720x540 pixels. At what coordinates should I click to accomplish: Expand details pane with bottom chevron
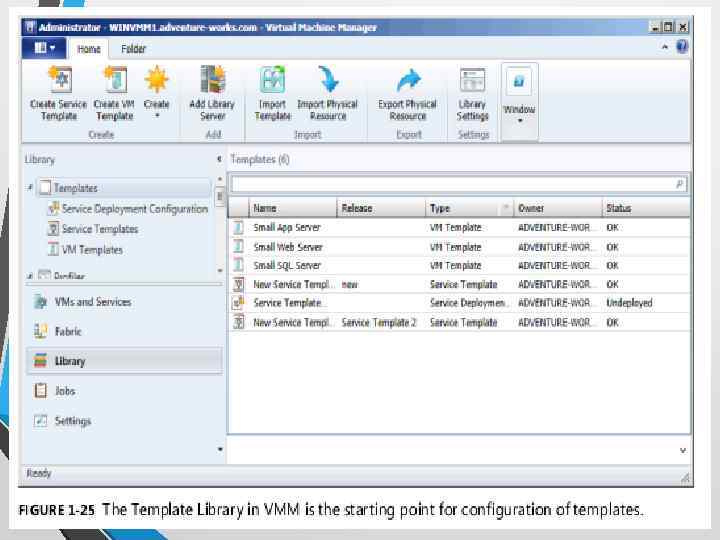[683, 450]
